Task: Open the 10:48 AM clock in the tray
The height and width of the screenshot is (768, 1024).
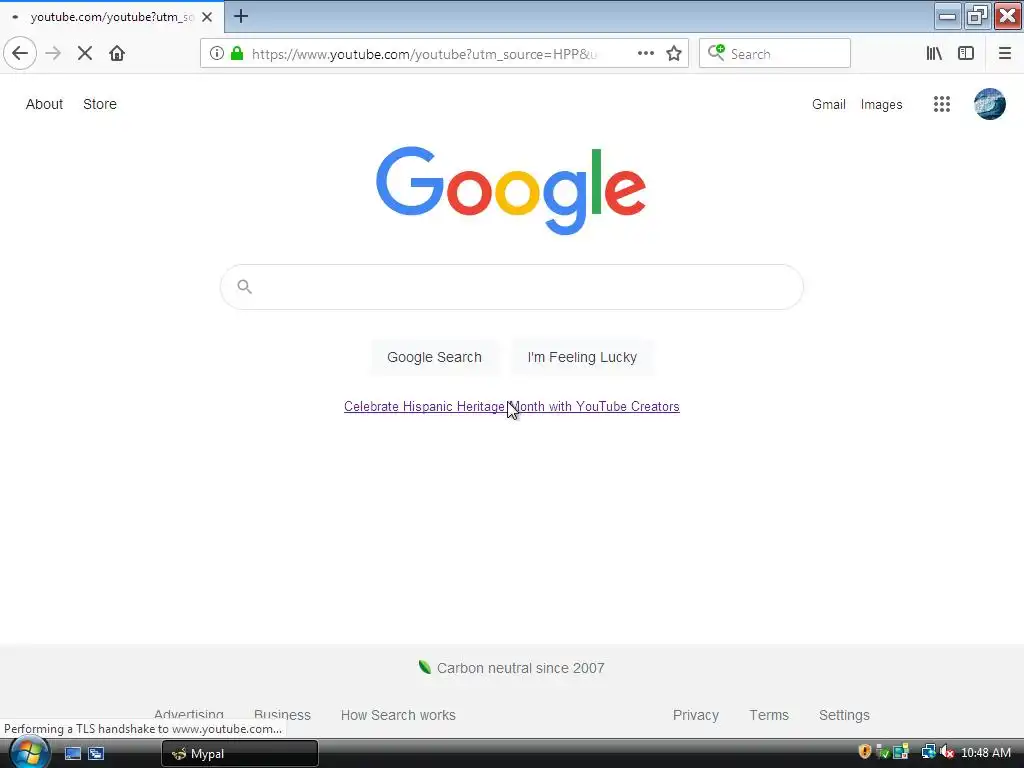Action: tap(985, 753)
